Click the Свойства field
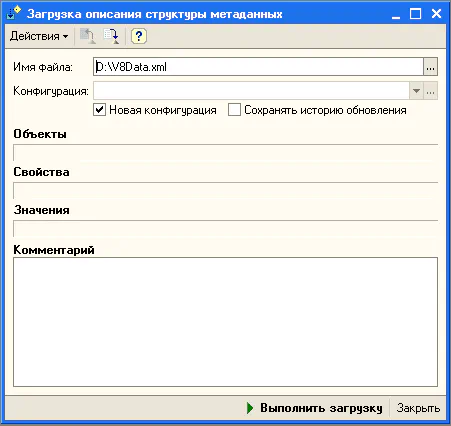451x426 pixels. pos(225,191)
